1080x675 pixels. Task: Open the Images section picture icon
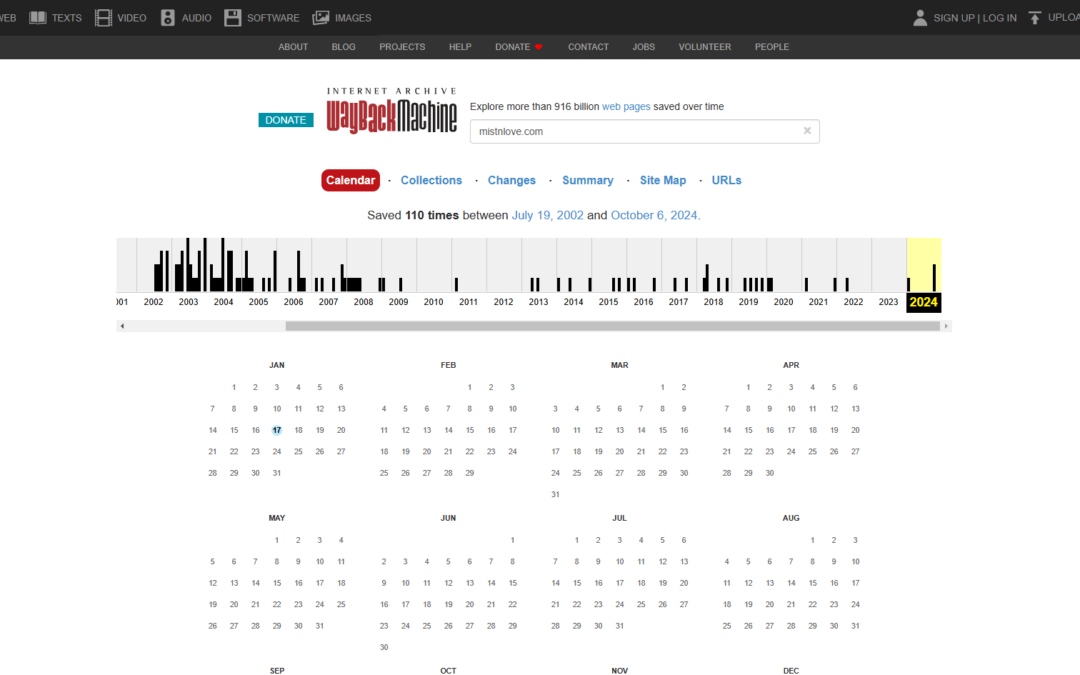320,18
